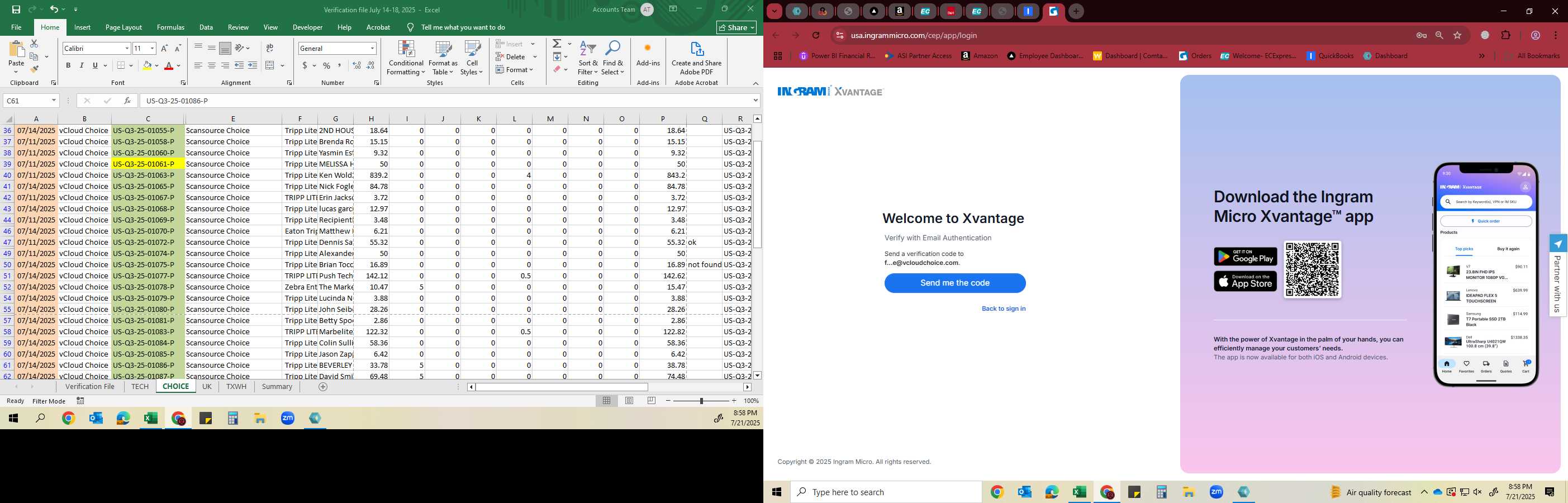Screen dimensions: 1568x503
Task: Toggle Wrap Text in Alignment group
Action: click(x=270, y=48)
